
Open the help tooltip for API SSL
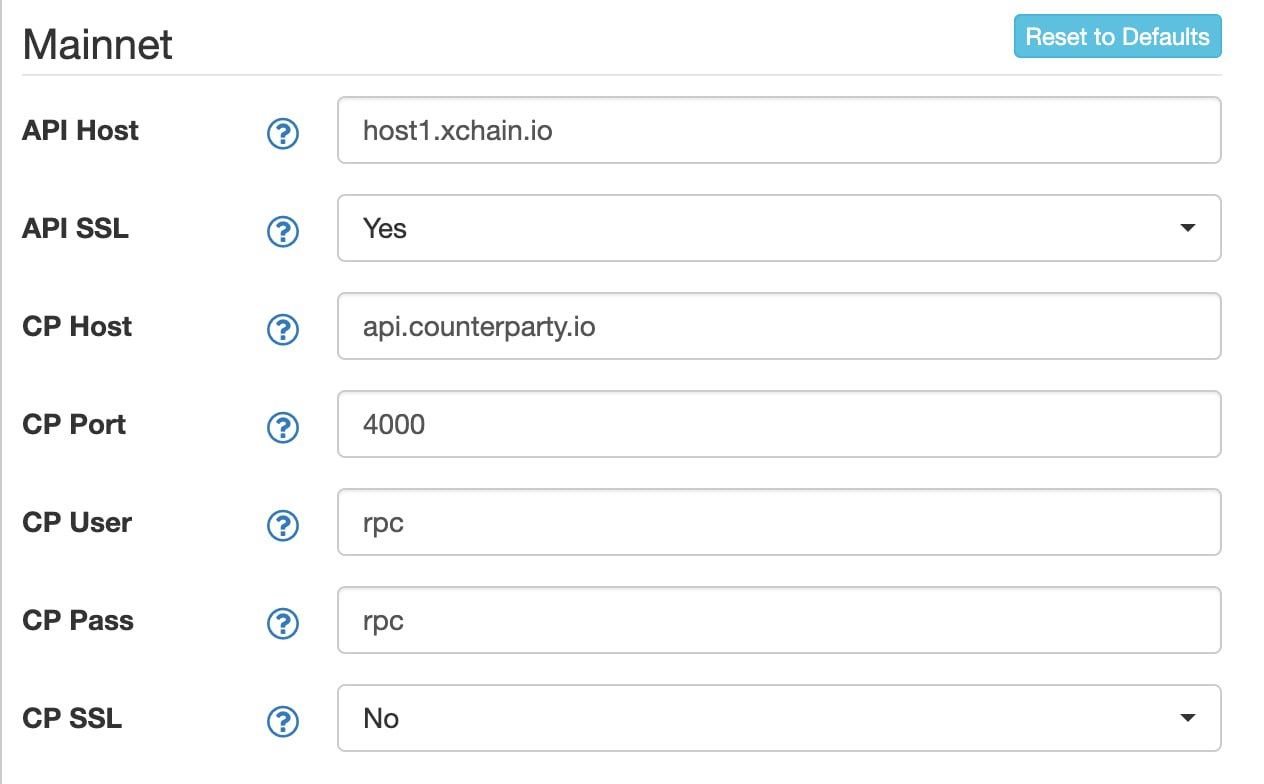pyautogui.click(x=283, y=231)
